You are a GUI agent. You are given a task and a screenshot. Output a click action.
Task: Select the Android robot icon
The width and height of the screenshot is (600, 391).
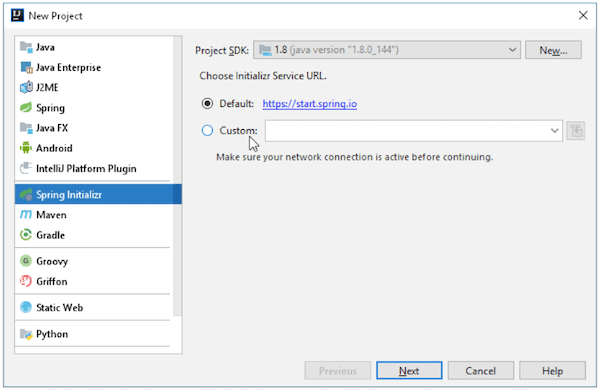coord(26,148)
